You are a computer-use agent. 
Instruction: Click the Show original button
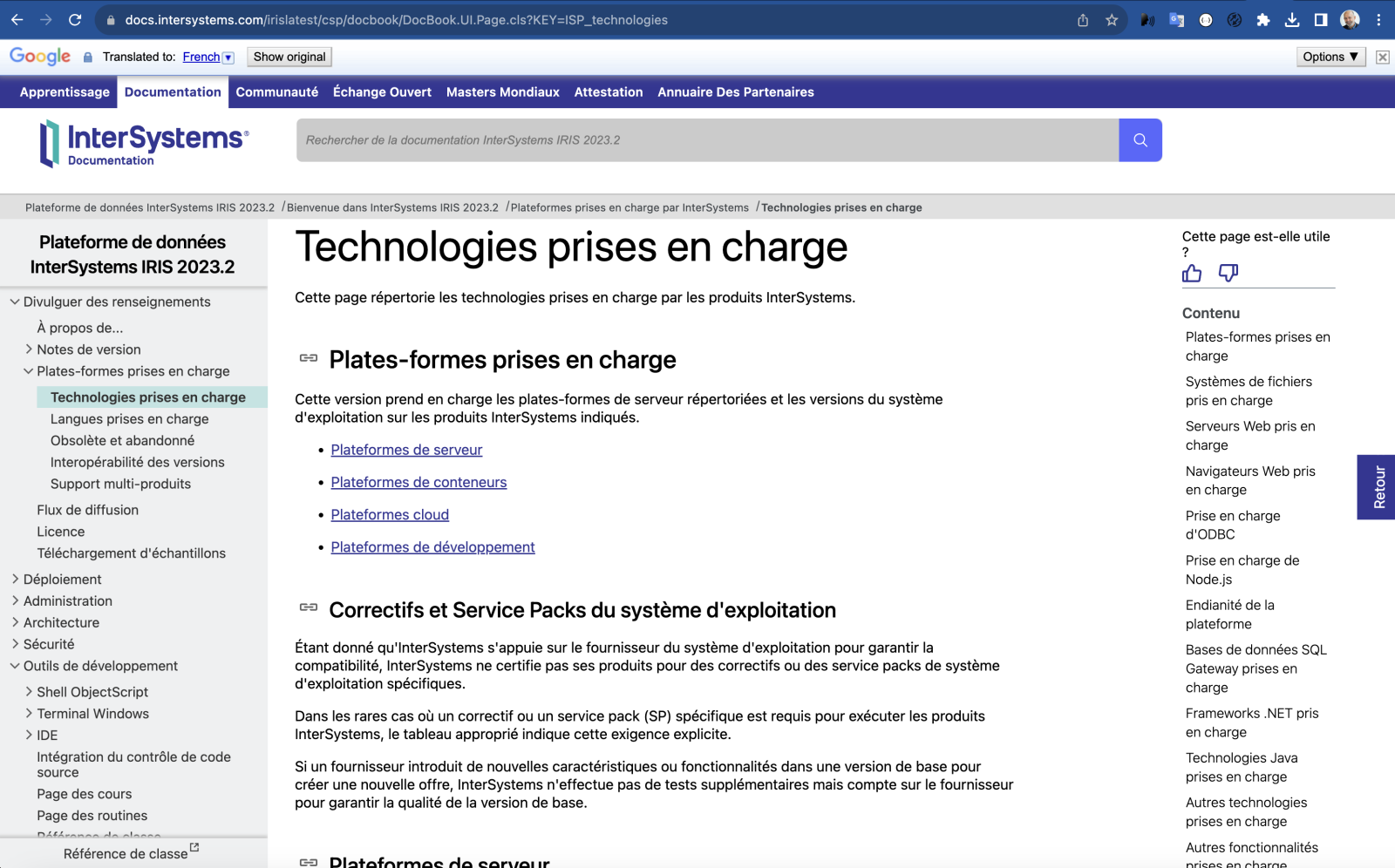[x=289, y=58]
